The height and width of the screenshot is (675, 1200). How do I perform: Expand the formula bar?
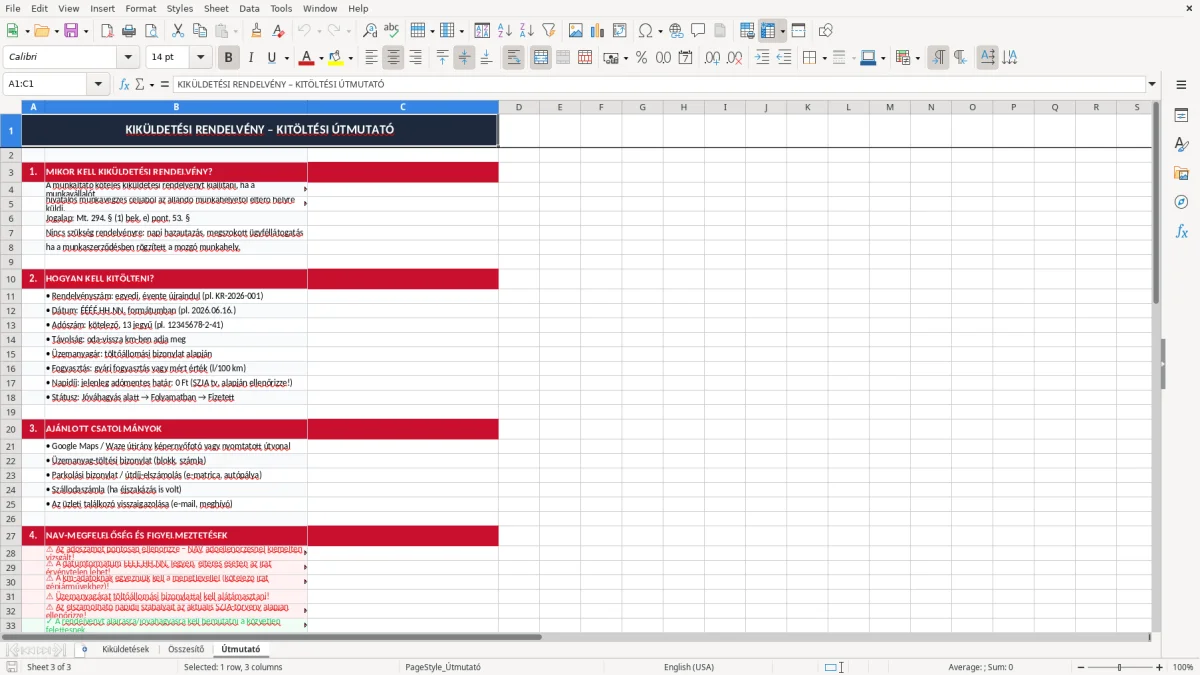point(1152,84)
